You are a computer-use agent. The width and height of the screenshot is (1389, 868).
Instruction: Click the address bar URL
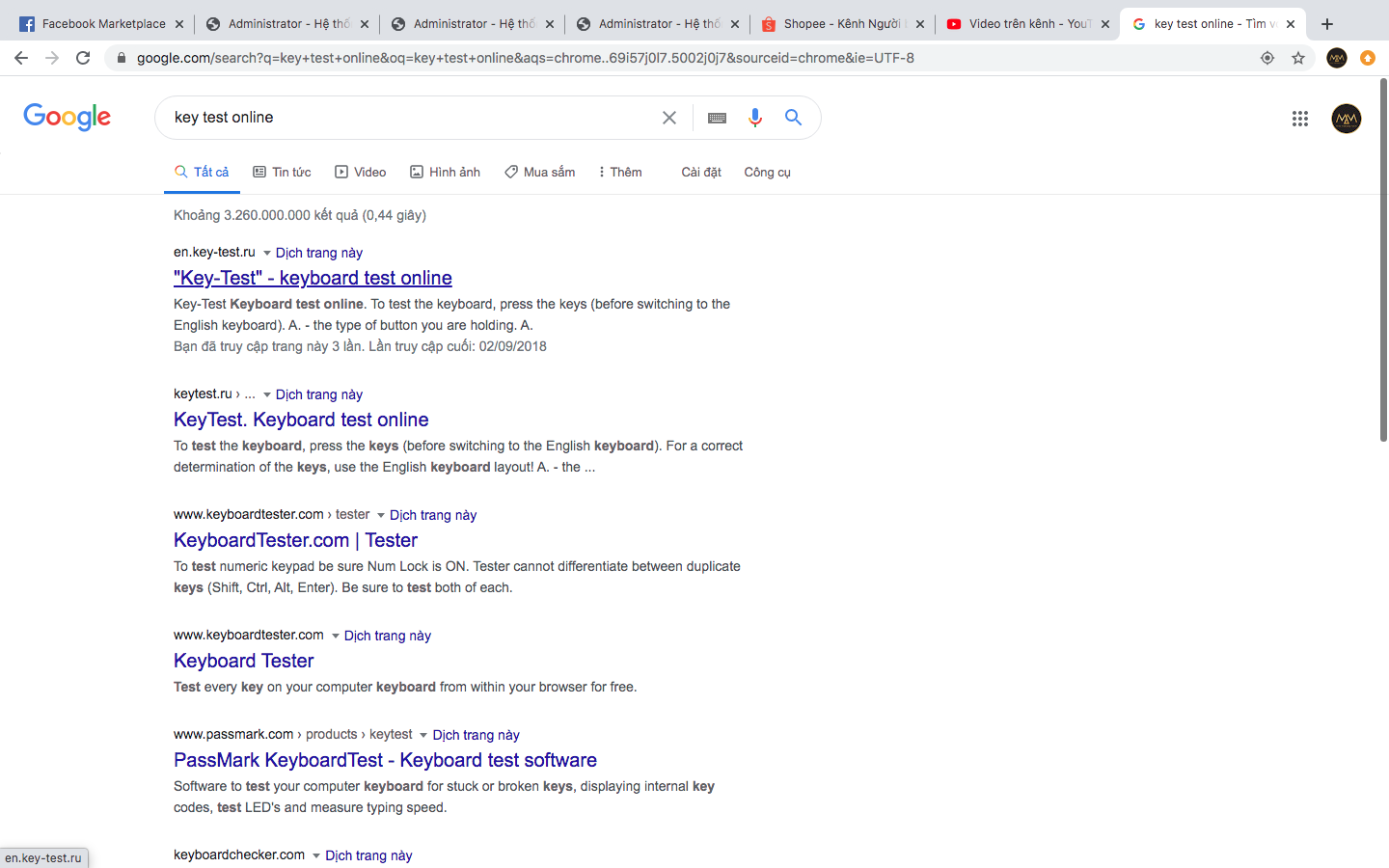526,58
